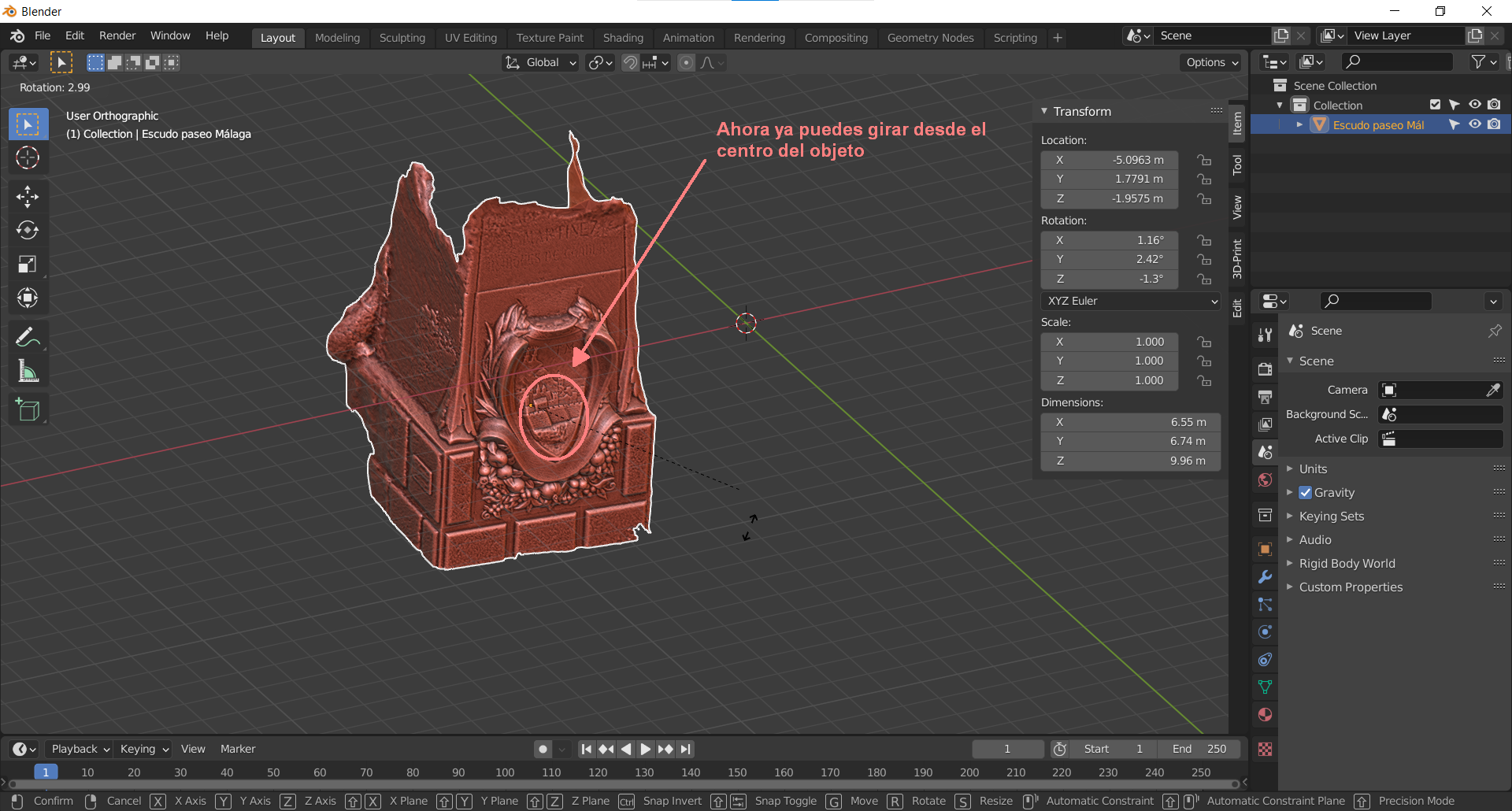
Task: Open the Object Constraints properties tab icon
Action: point(1265,659)
